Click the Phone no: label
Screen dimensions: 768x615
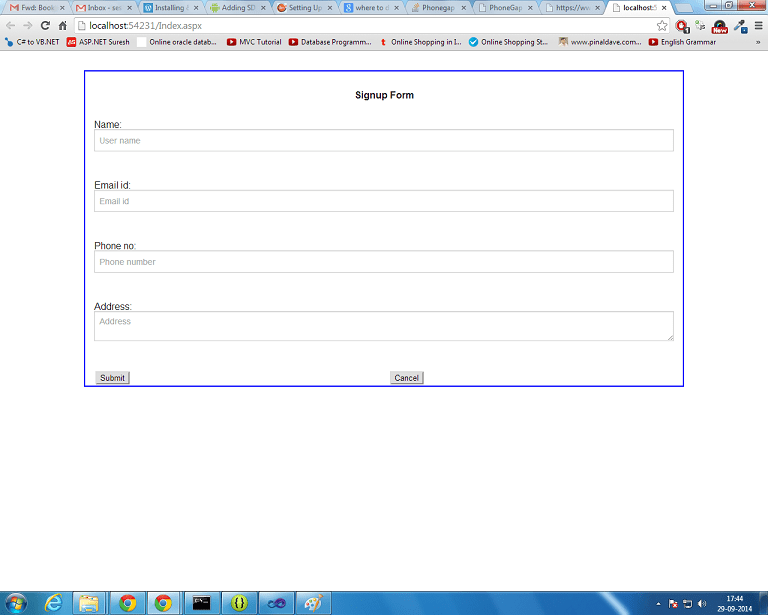coord(115,246)
